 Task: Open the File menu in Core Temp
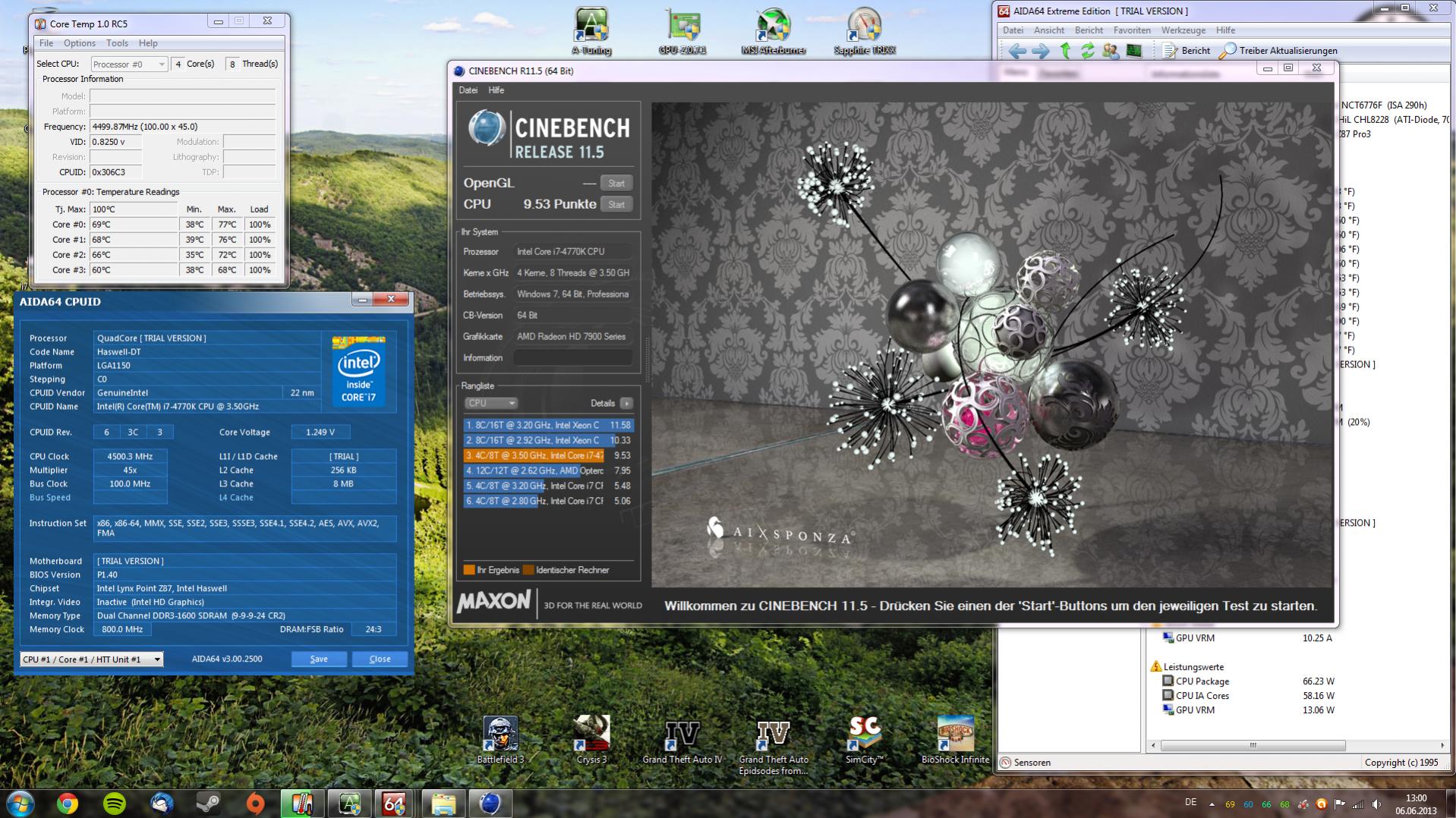pos(46,43)
